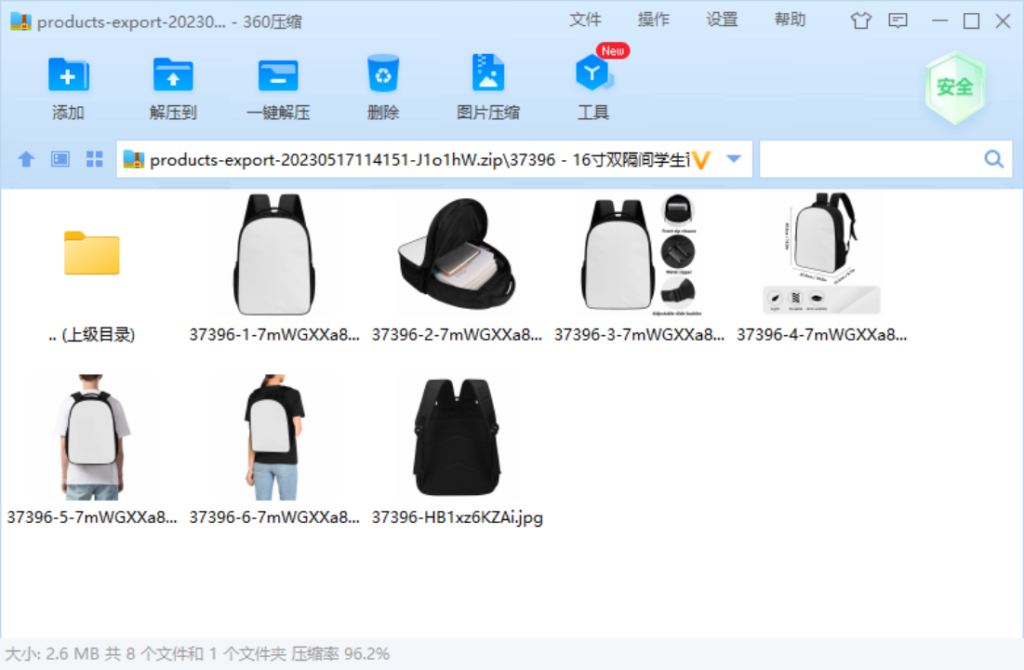Select thumbnail 37396-2-7mWGXXa8 open backpack
This screenshot has height=670, width=1024.
click(456, 254)
